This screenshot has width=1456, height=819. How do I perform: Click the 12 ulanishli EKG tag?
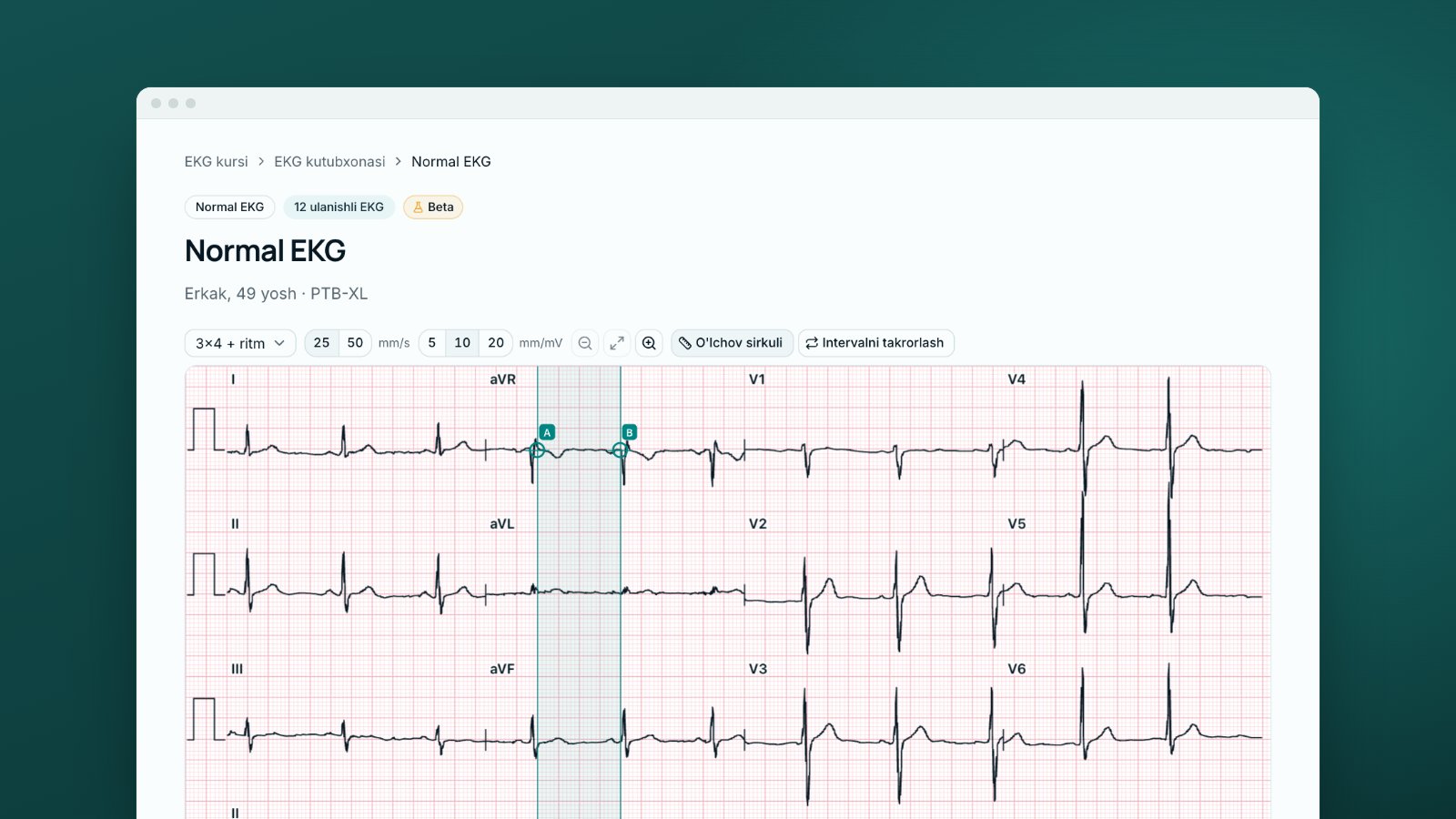339,207
